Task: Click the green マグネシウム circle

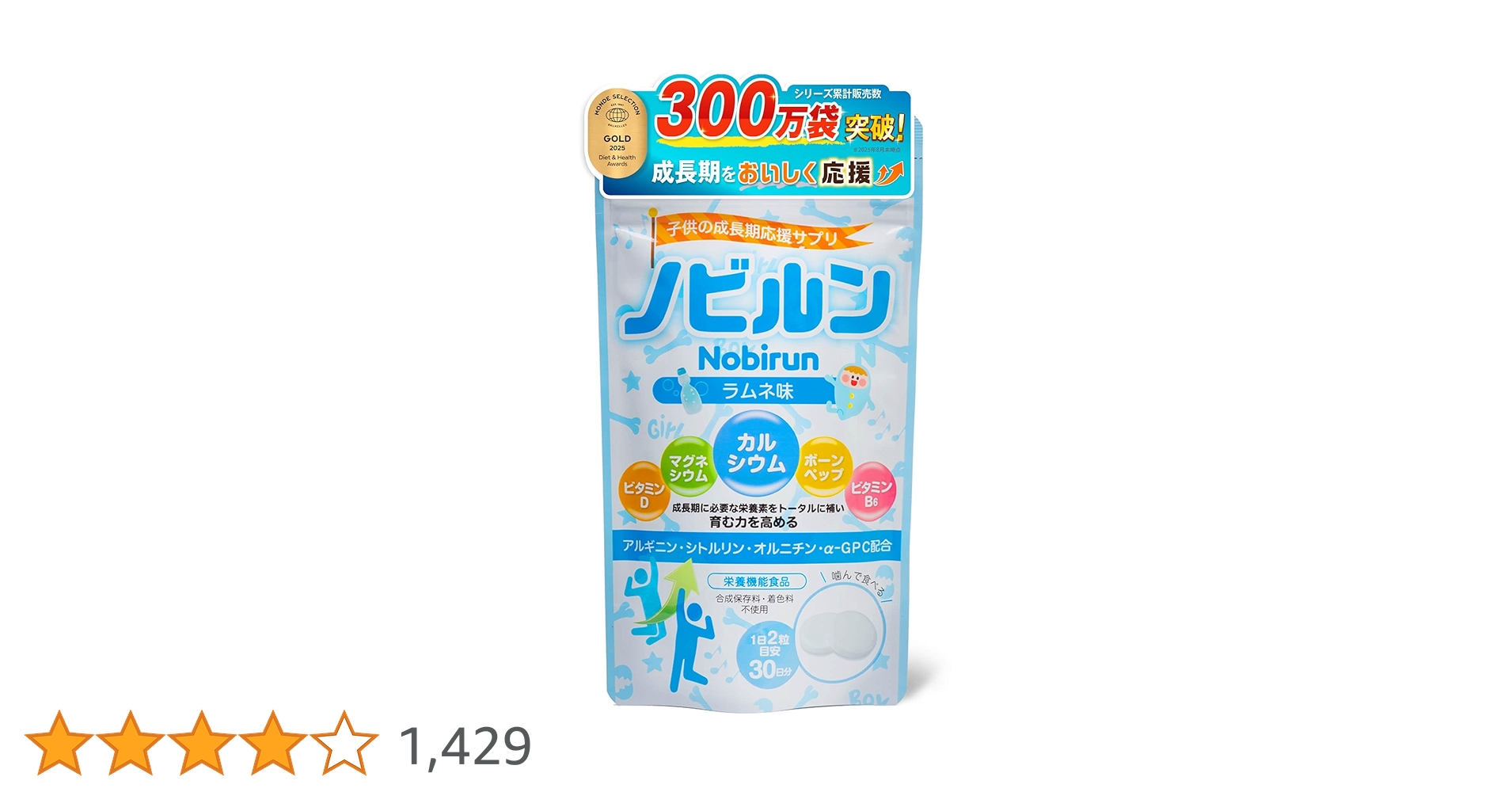Action: pos(689,467)
